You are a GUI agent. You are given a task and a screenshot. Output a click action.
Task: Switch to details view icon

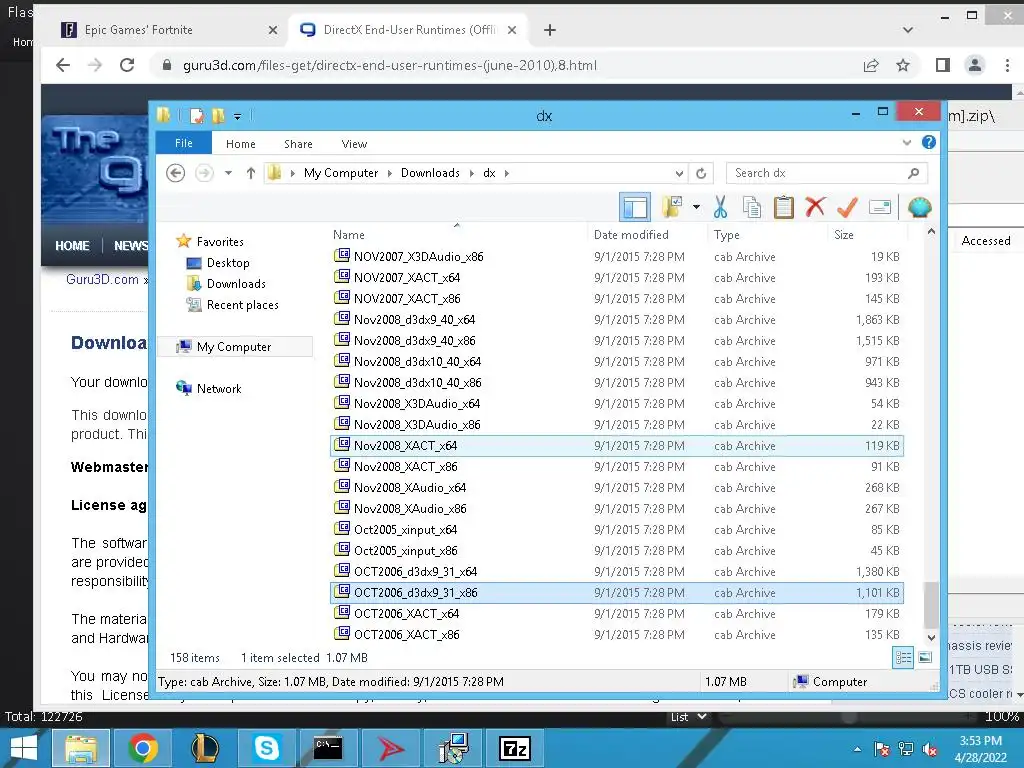click(903, 658)
